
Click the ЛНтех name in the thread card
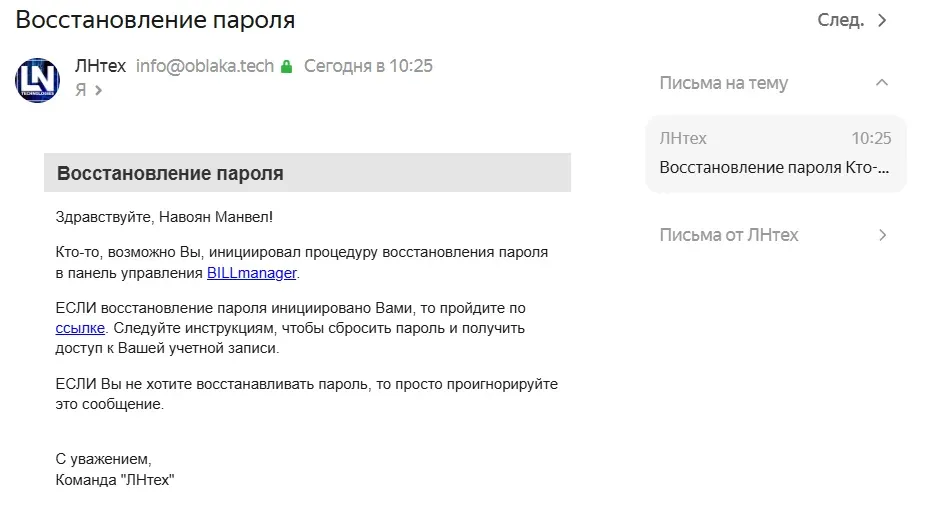coord(683,138)
